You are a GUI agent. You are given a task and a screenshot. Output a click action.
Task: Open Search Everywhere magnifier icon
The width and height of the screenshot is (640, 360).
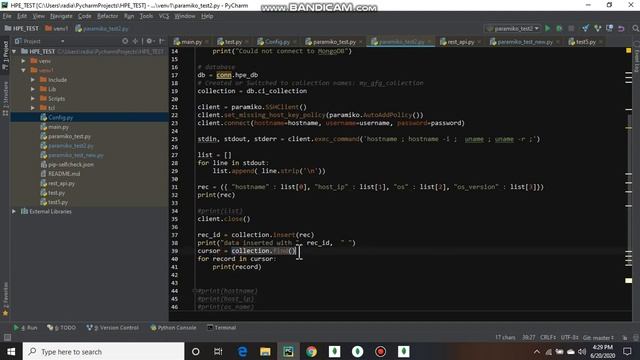point(635,28)
